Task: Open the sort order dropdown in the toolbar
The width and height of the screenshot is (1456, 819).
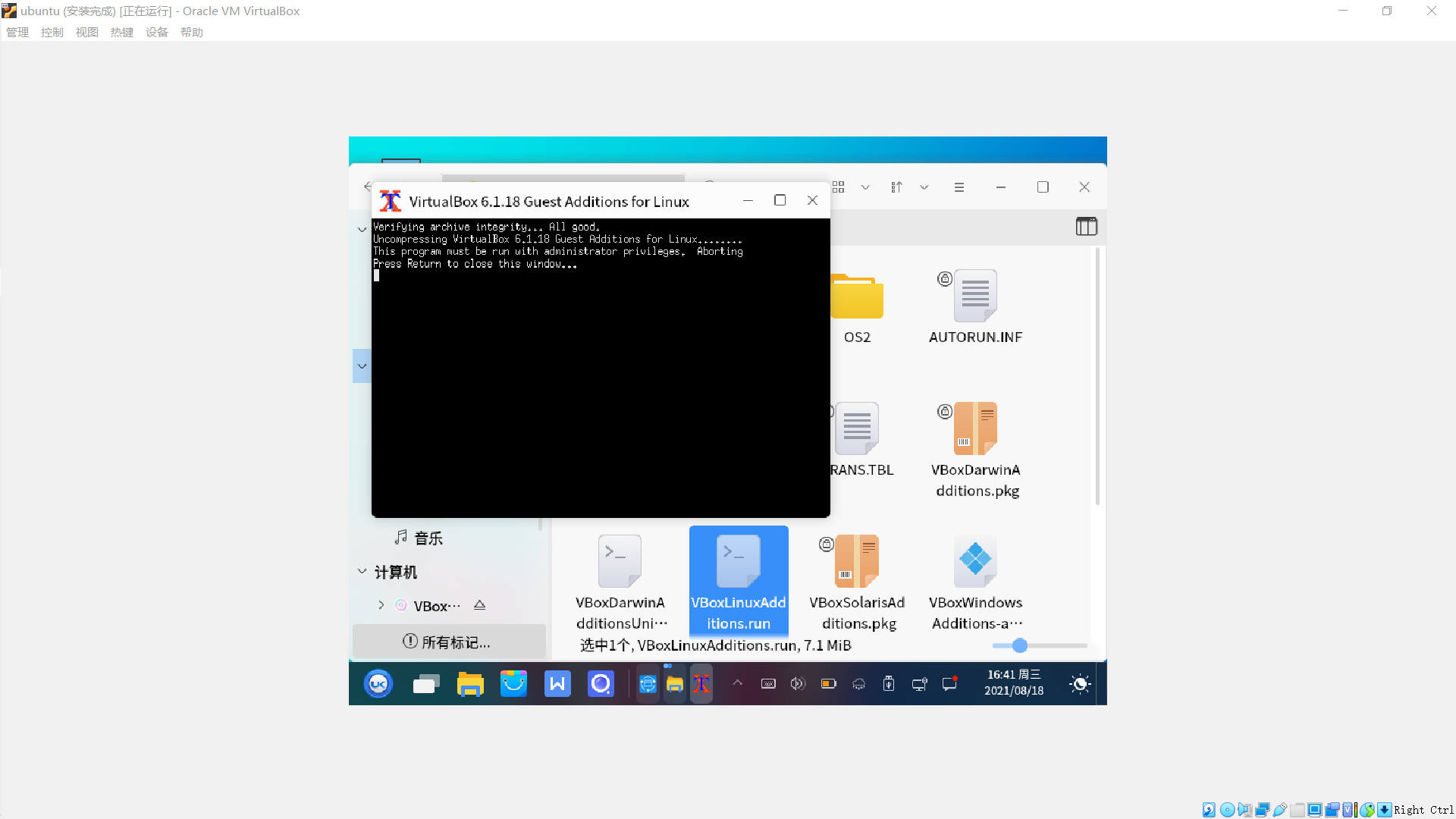Action: (x=924, y=187)
